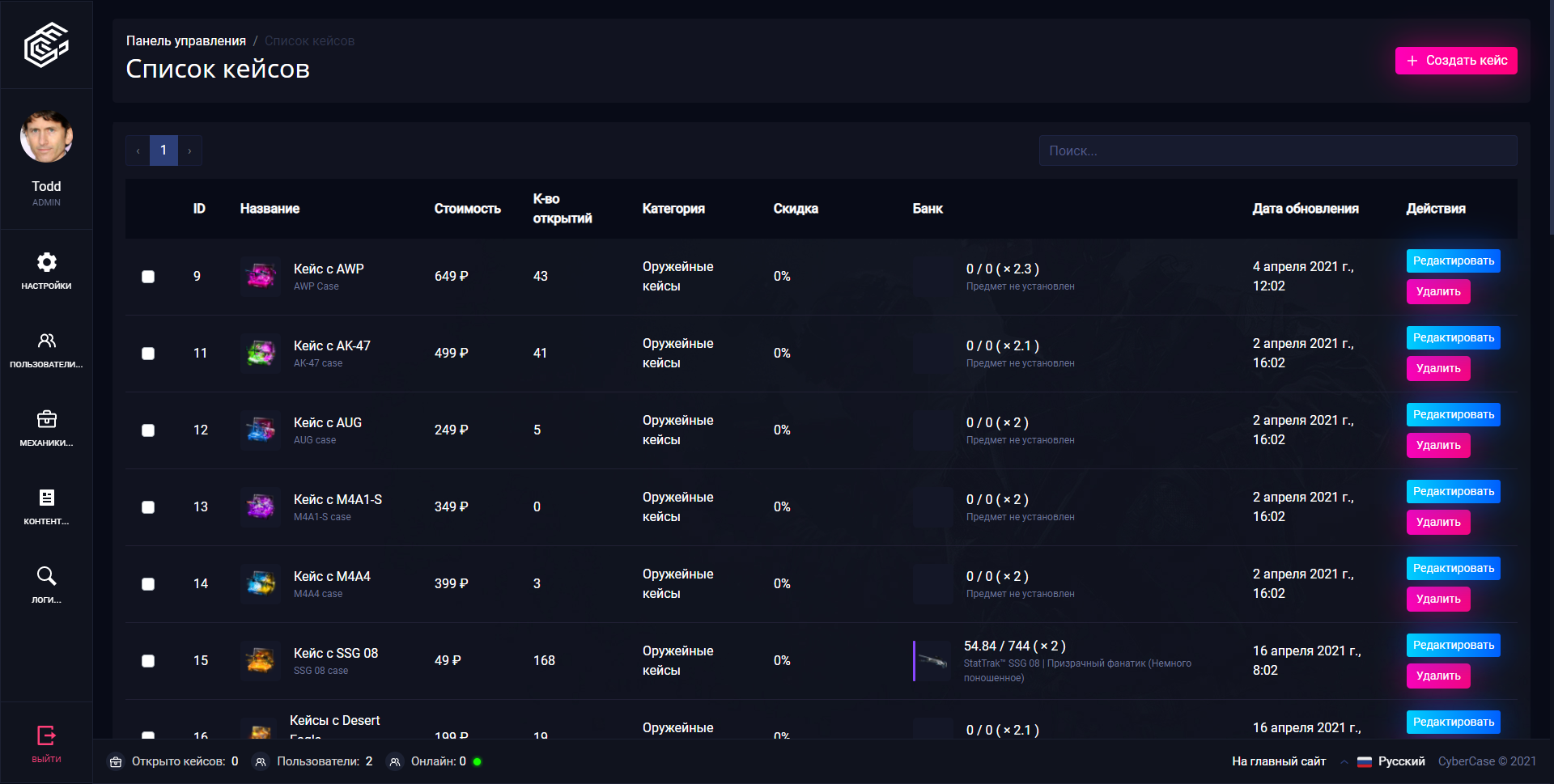
Task: Open Панель управления breadcrumb link
Action: [185, 40]
